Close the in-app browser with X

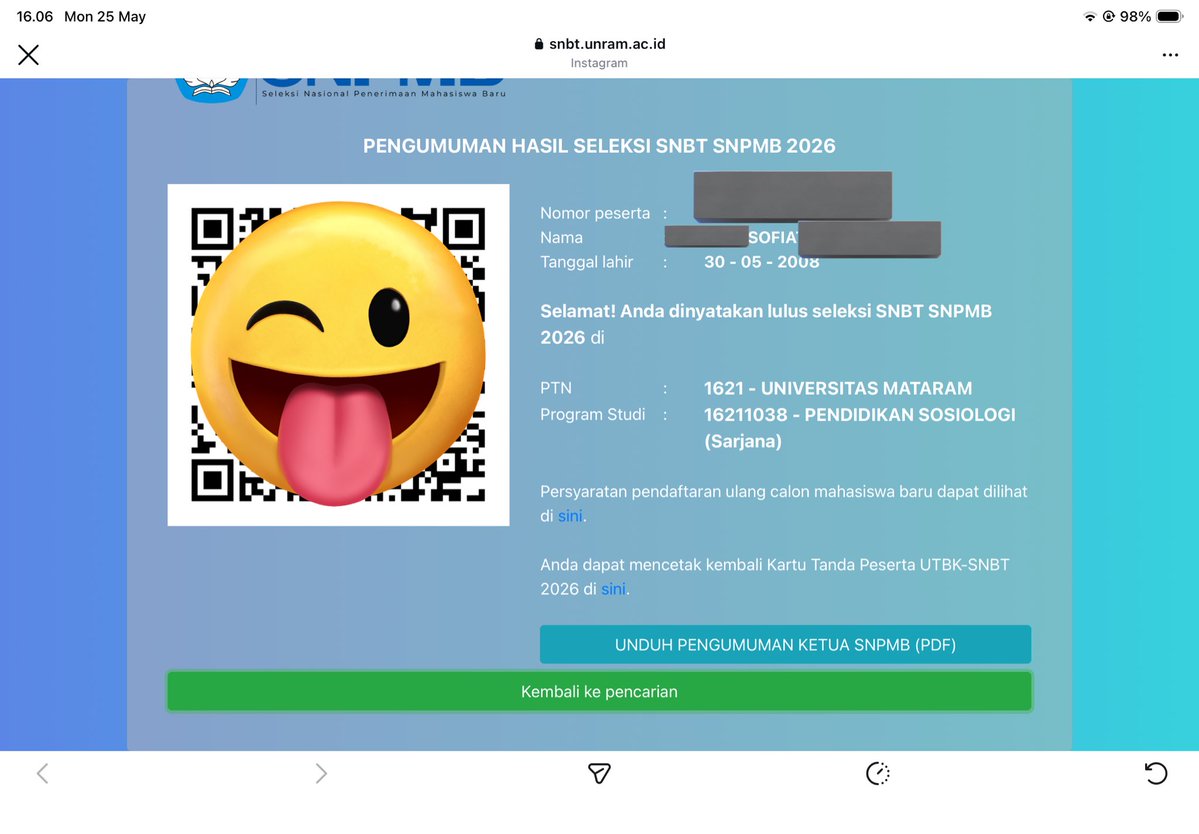[x=28, y=55]
